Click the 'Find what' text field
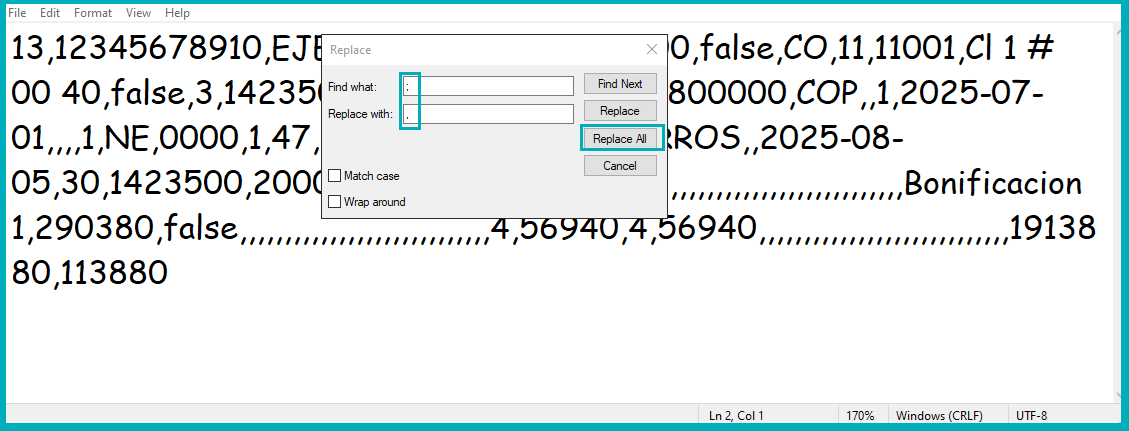 coord(488,86)
